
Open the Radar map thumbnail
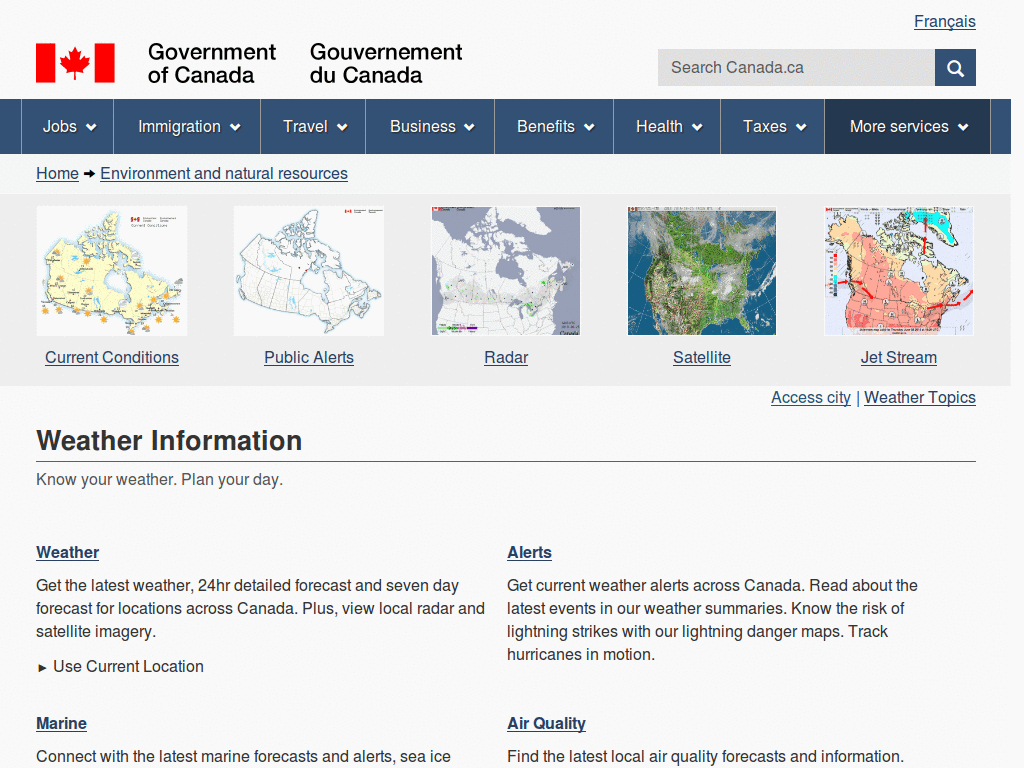(505, 271)
